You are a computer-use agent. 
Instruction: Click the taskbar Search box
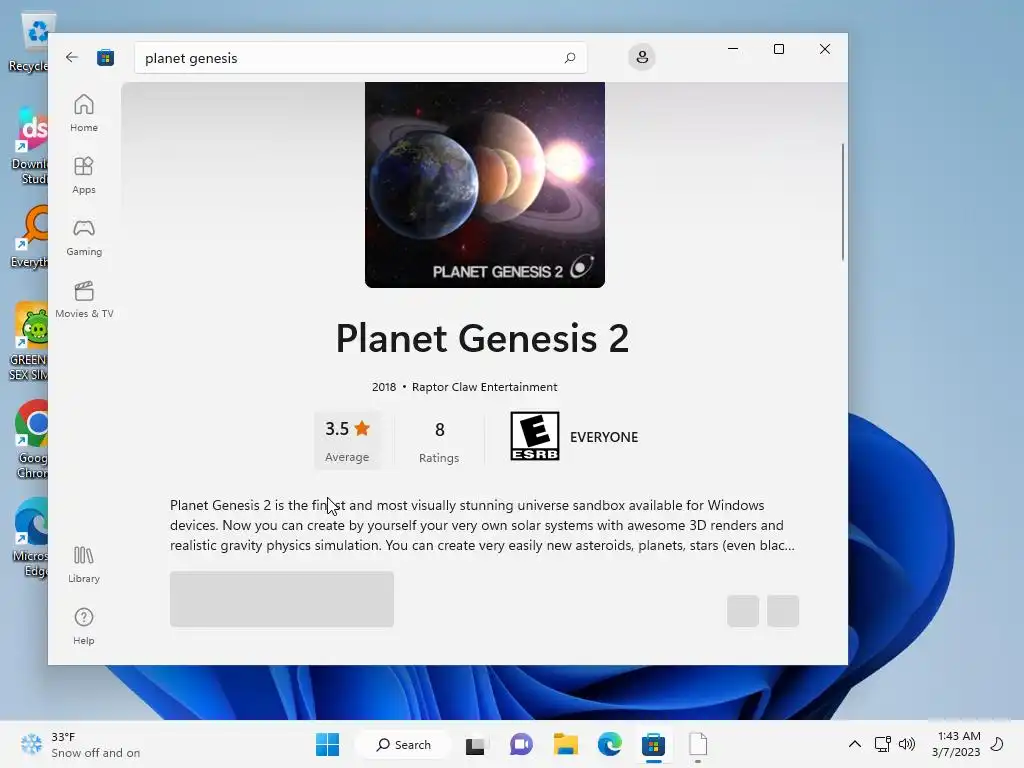[404, 744]
